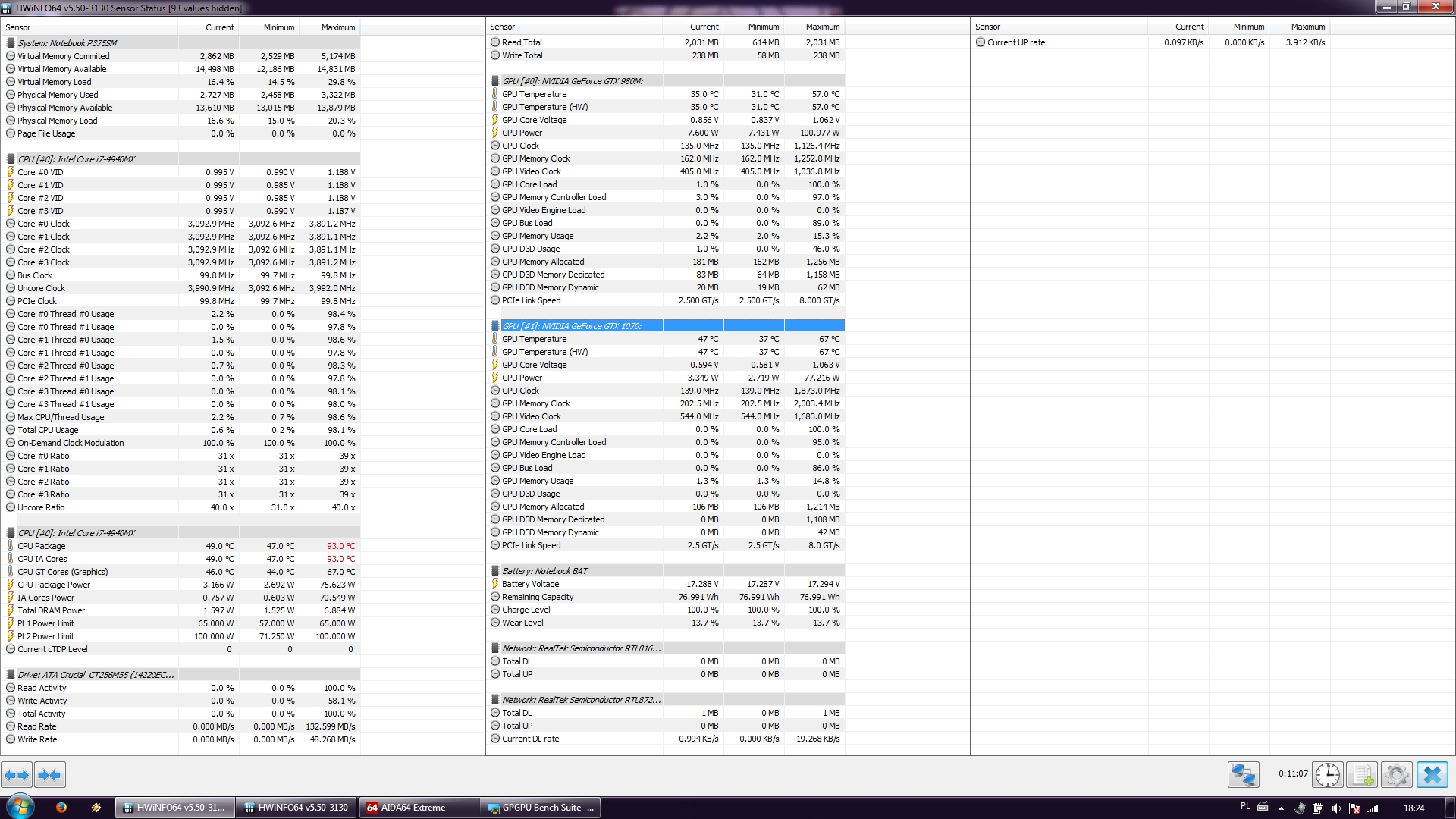Select the Battery Voltage row
This screenshot has width=1456, height=819.
point(666,584)
